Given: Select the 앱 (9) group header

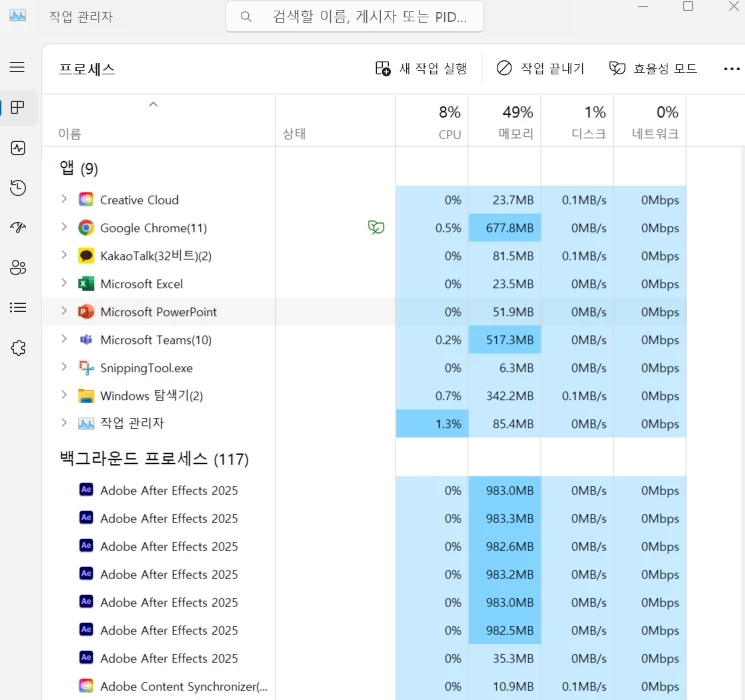Looking at the screenshot, I should [78, 168].
